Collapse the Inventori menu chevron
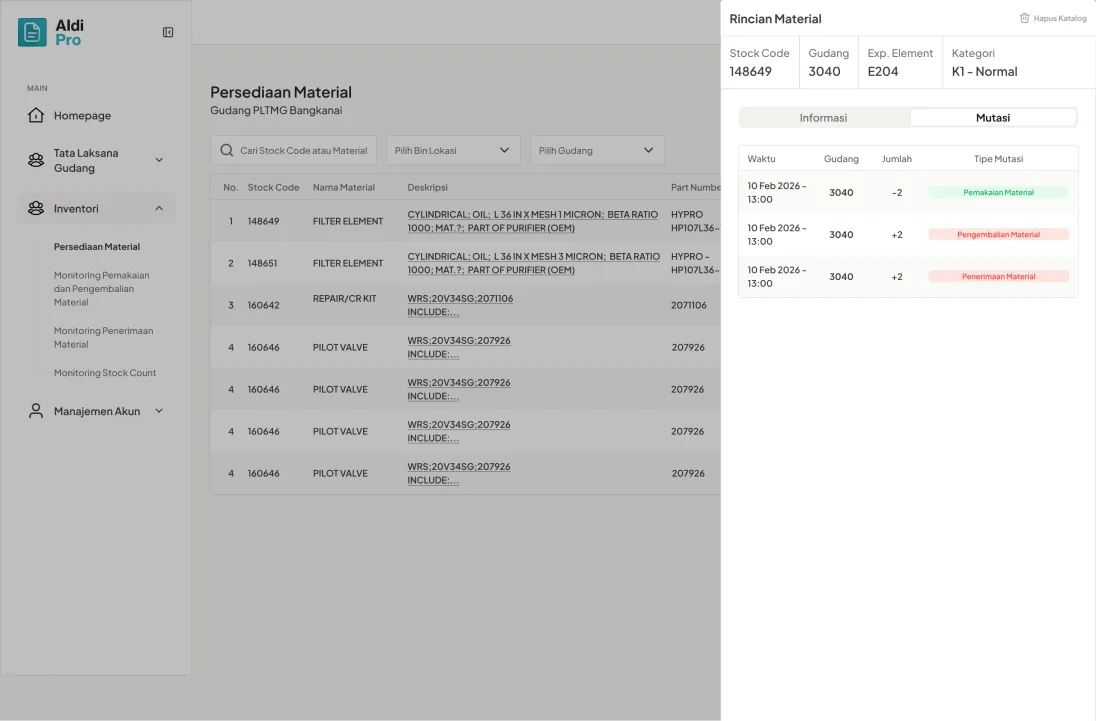 [x=159, y=208]
